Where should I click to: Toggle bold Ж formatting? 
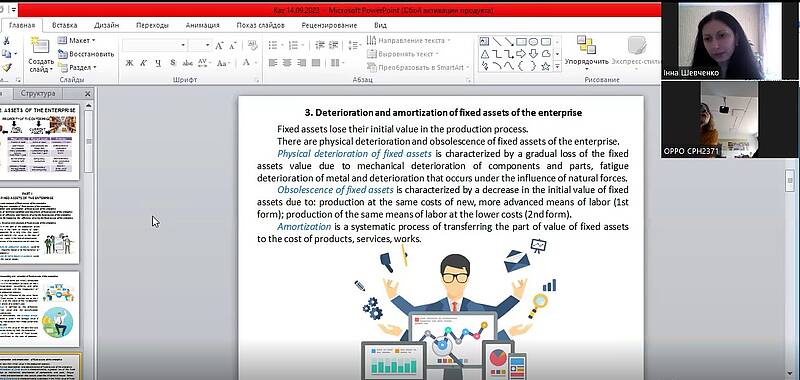[130, 63]
